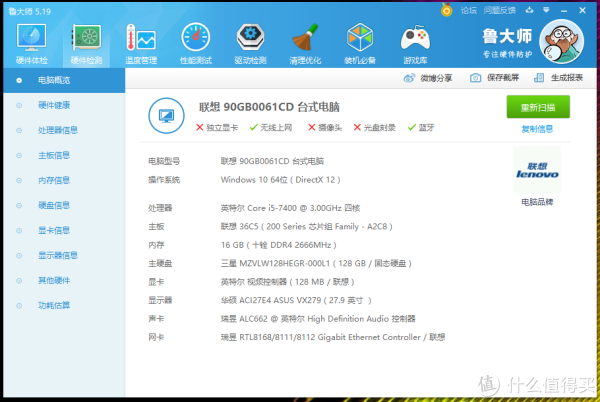Viewport: 600px width, 402px height.
Task: Click the Lenovo brand logo
Action: [x=537, y=170]
